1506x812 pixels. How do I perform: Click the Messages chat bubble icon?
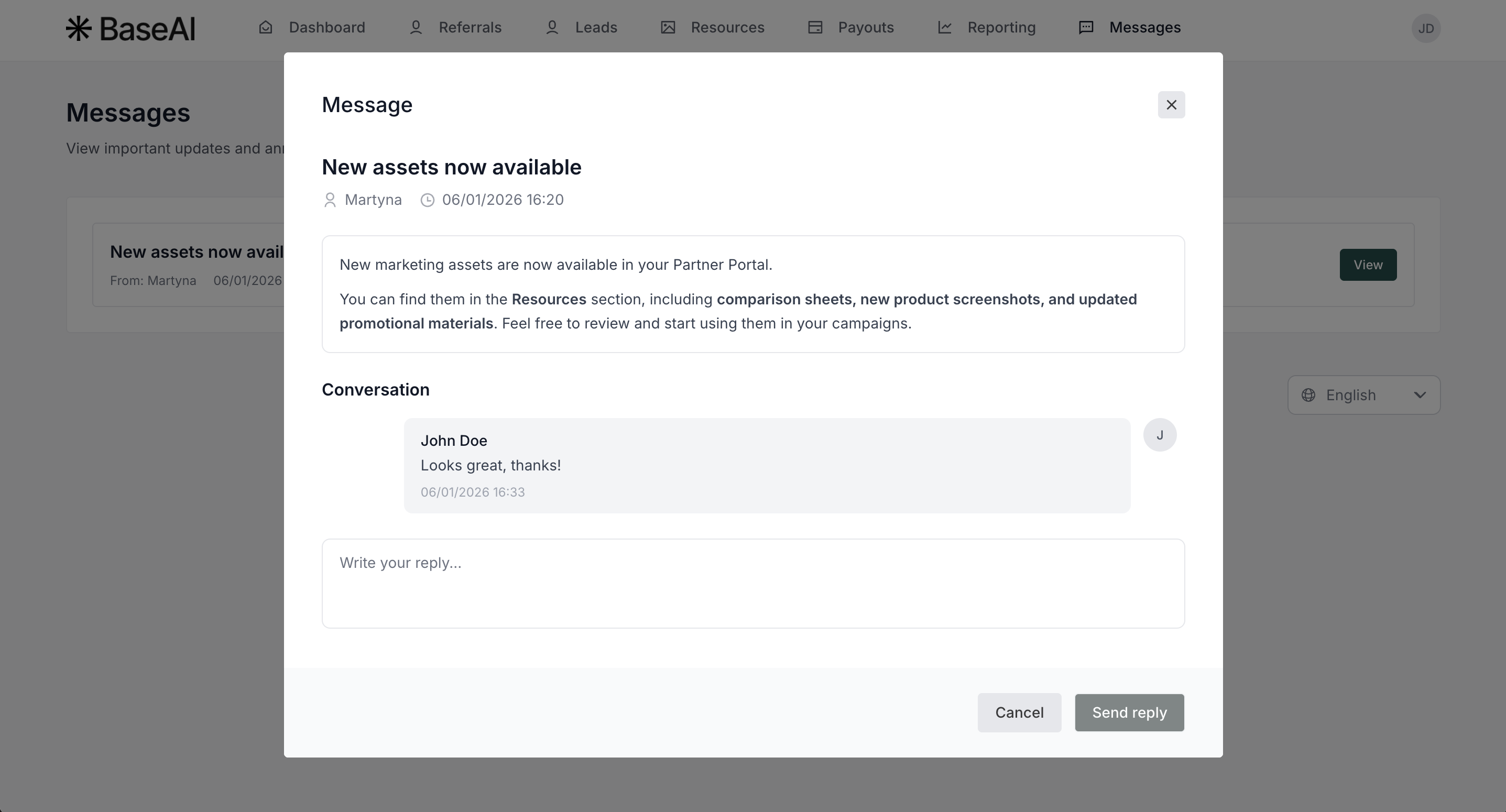[x=1086, y=27]
